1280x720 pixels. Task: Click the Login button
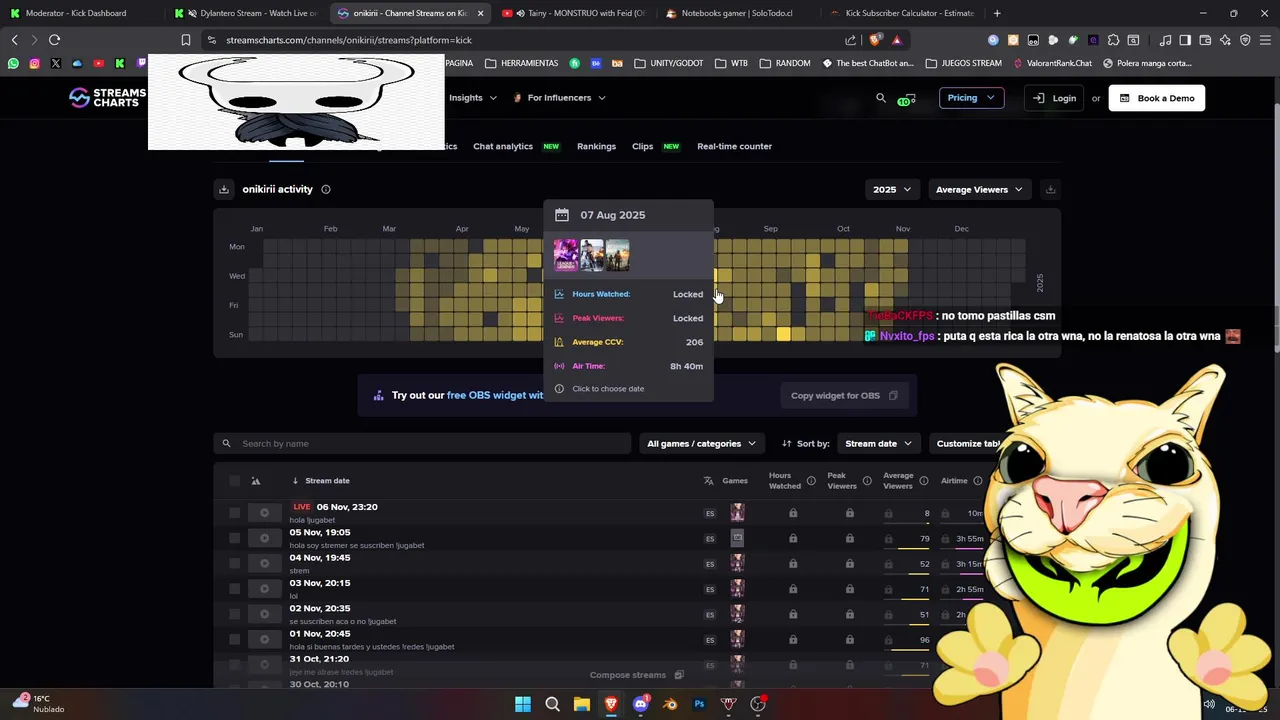pos(1054,98)
